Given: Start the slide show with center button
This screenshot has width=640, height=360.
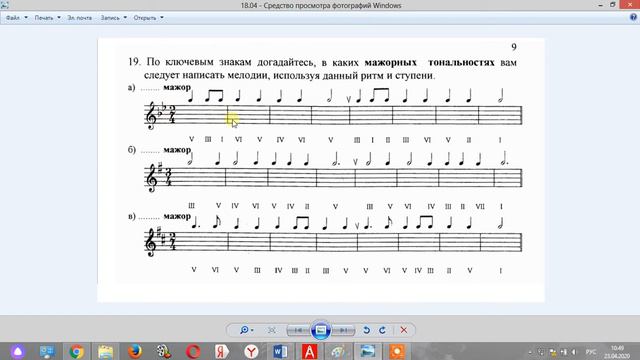Looking at the screenshot, I should (x=321, y=330).
